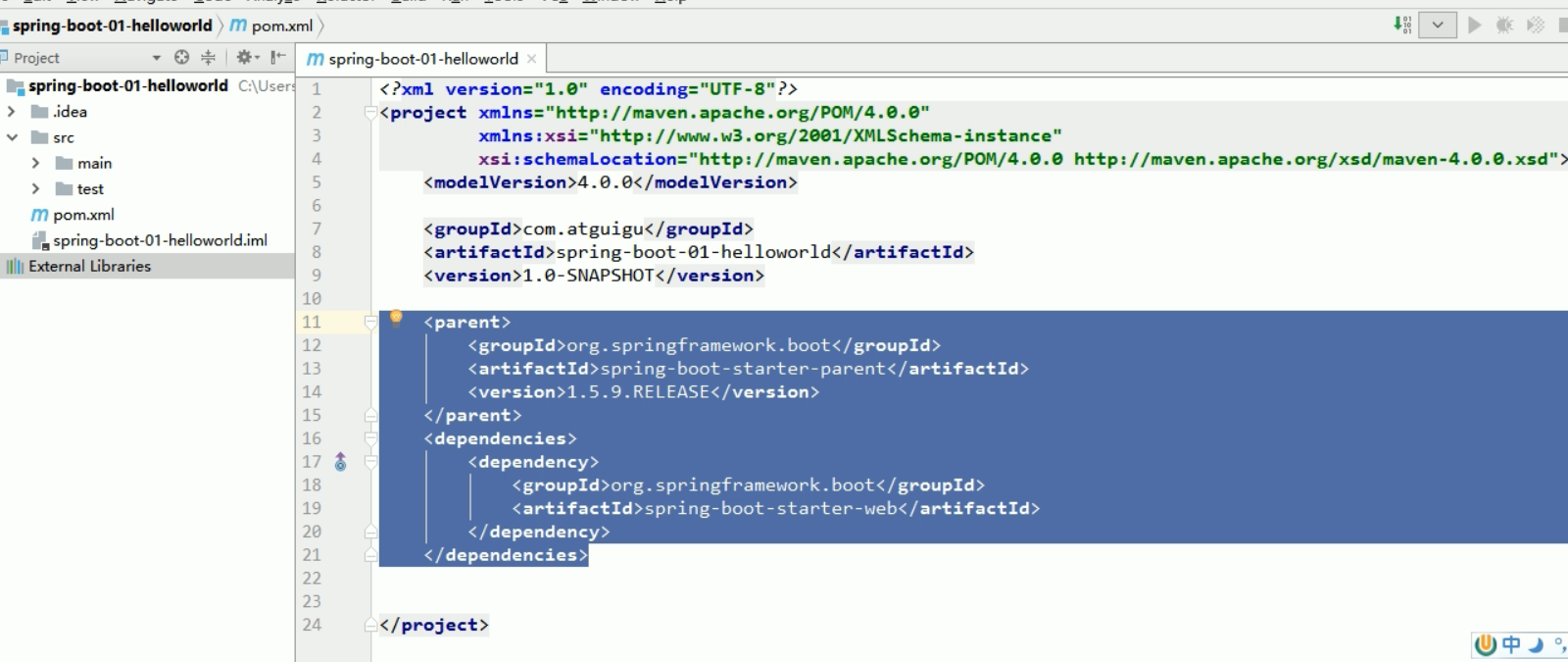This screenshot has width=1568, height=662.
Task: Click spring-boot-starter-parent artifactId text
Action: 743,369
